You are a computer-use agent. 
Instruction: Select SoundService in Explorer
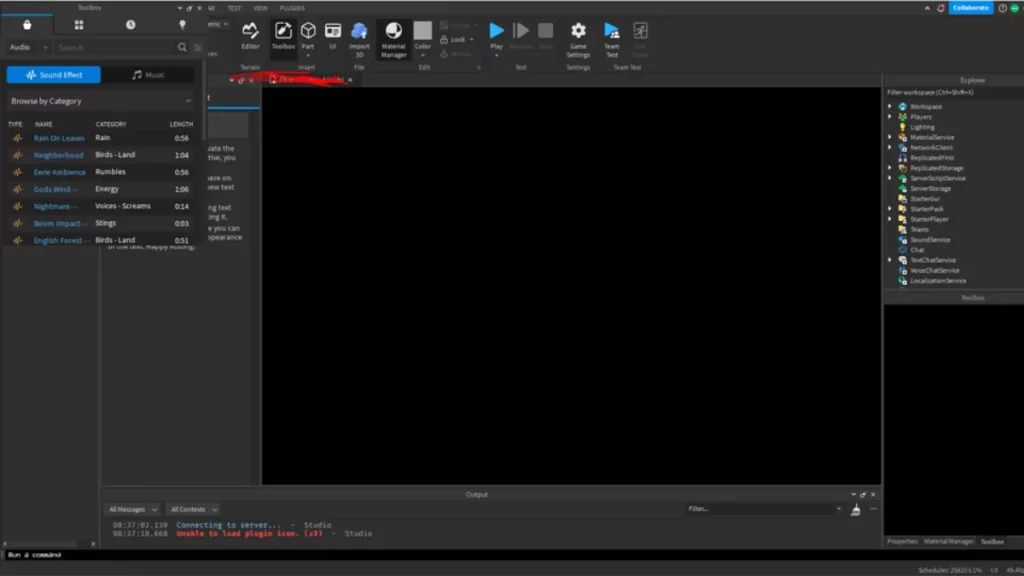[930, 240]
